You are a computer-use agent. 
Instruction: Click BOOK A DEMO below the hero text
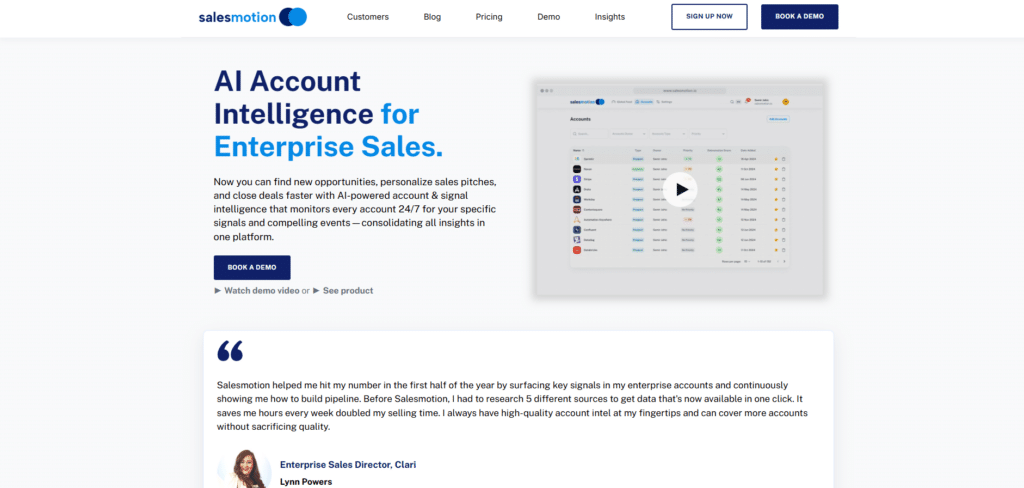tap(252, 268)
